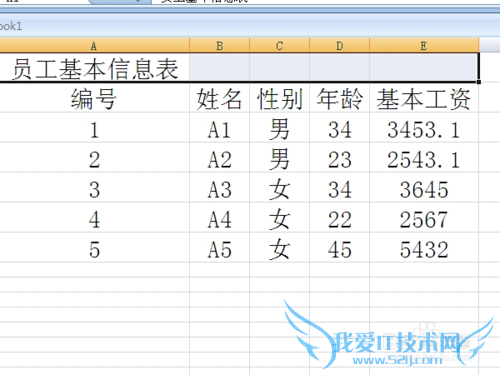Click 编号 cell with number 5
The image size is (500, 375).
(x=94, y=248)
